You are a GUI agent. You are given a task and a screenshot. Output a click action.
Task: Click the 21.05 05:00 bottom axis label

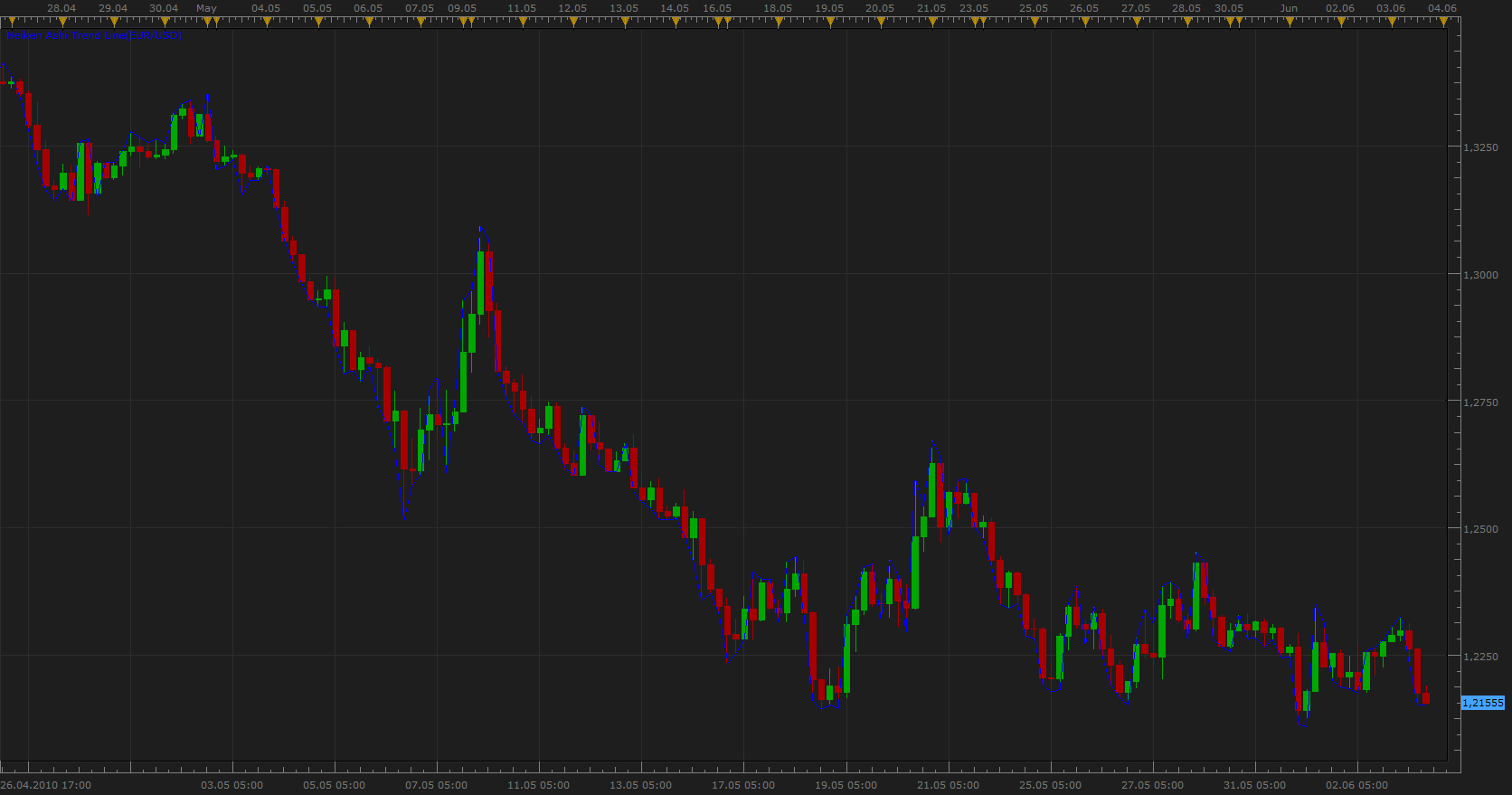coord(948,785)
